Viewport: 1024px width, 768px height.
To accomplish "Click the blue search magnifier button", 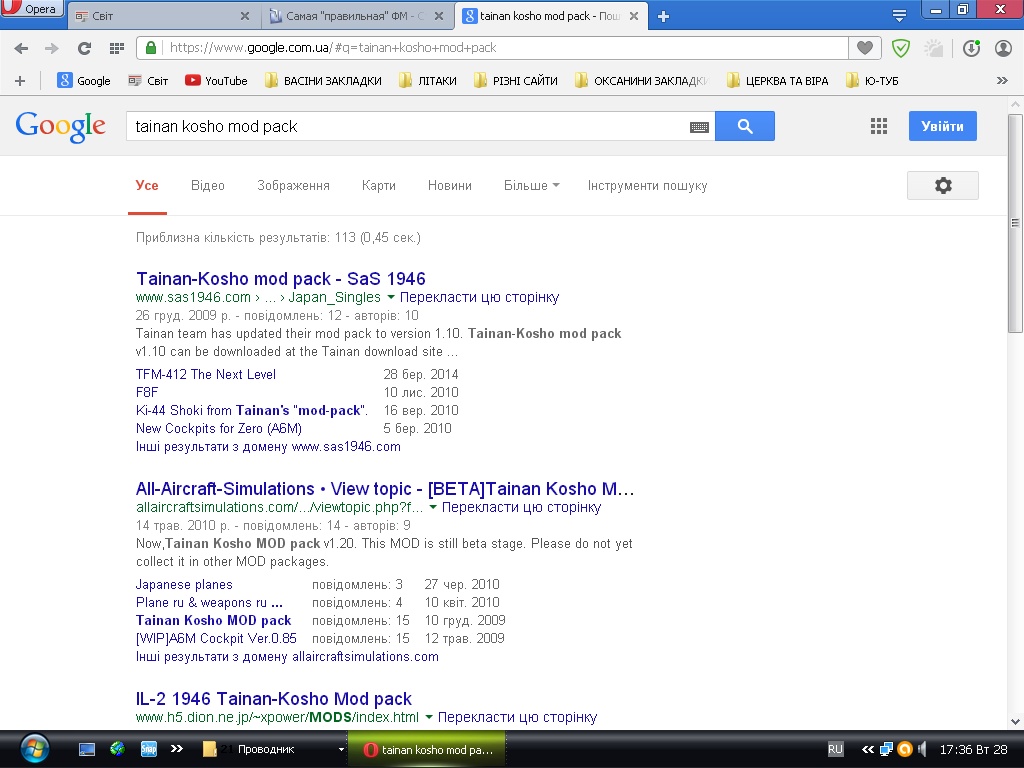I will 745,126.
